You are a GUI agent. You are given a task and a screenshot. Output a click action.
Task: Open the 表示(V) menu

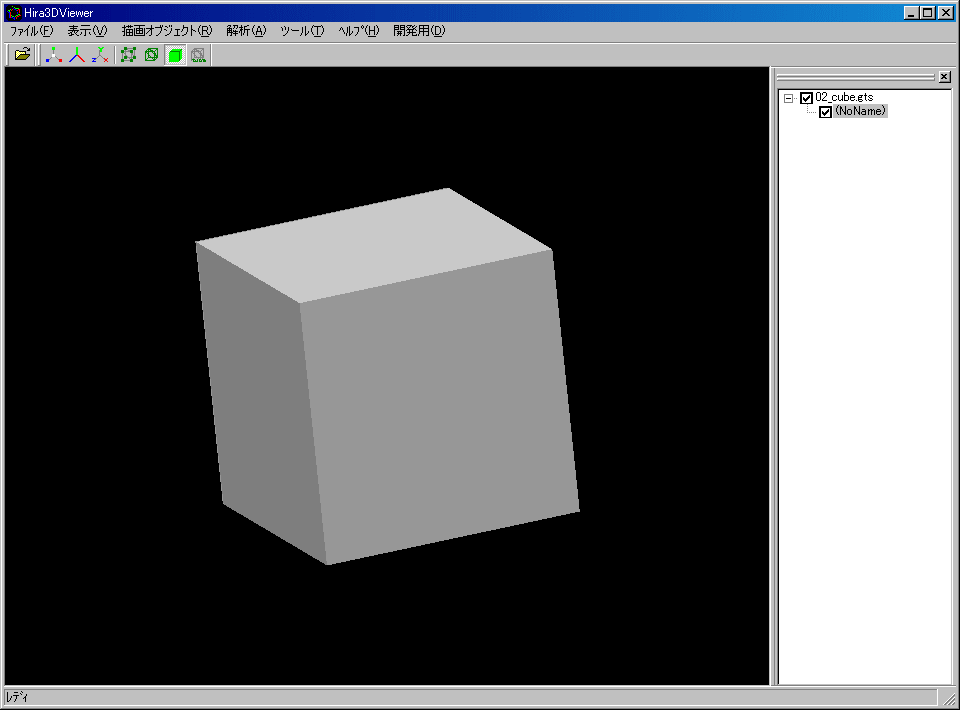coord(87,31)
